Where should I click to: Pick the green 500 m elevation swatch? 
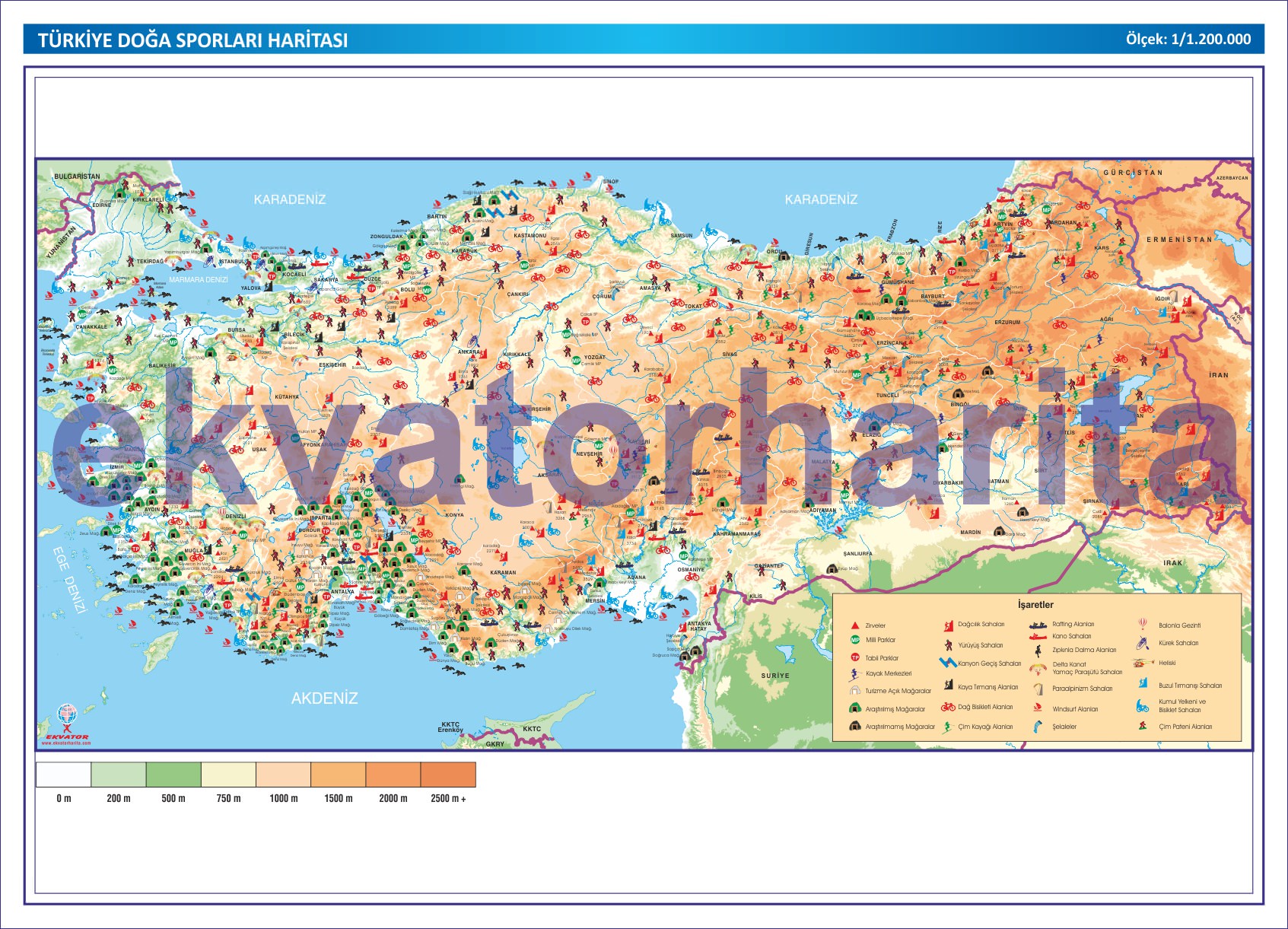click(x=173, y=775)
